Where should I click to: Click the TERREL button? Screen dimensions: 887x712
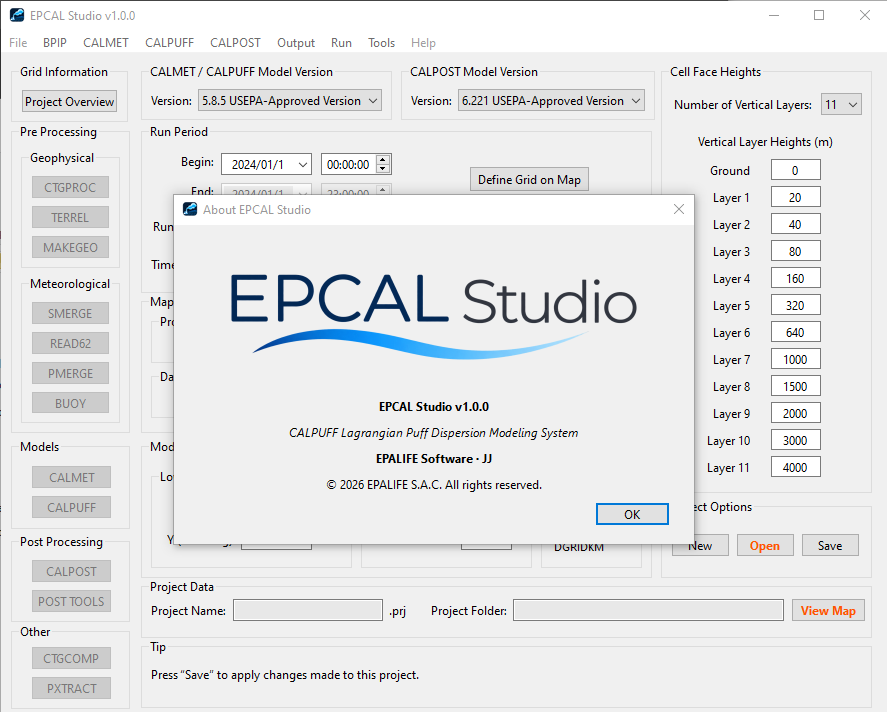(x=70, y=217)
